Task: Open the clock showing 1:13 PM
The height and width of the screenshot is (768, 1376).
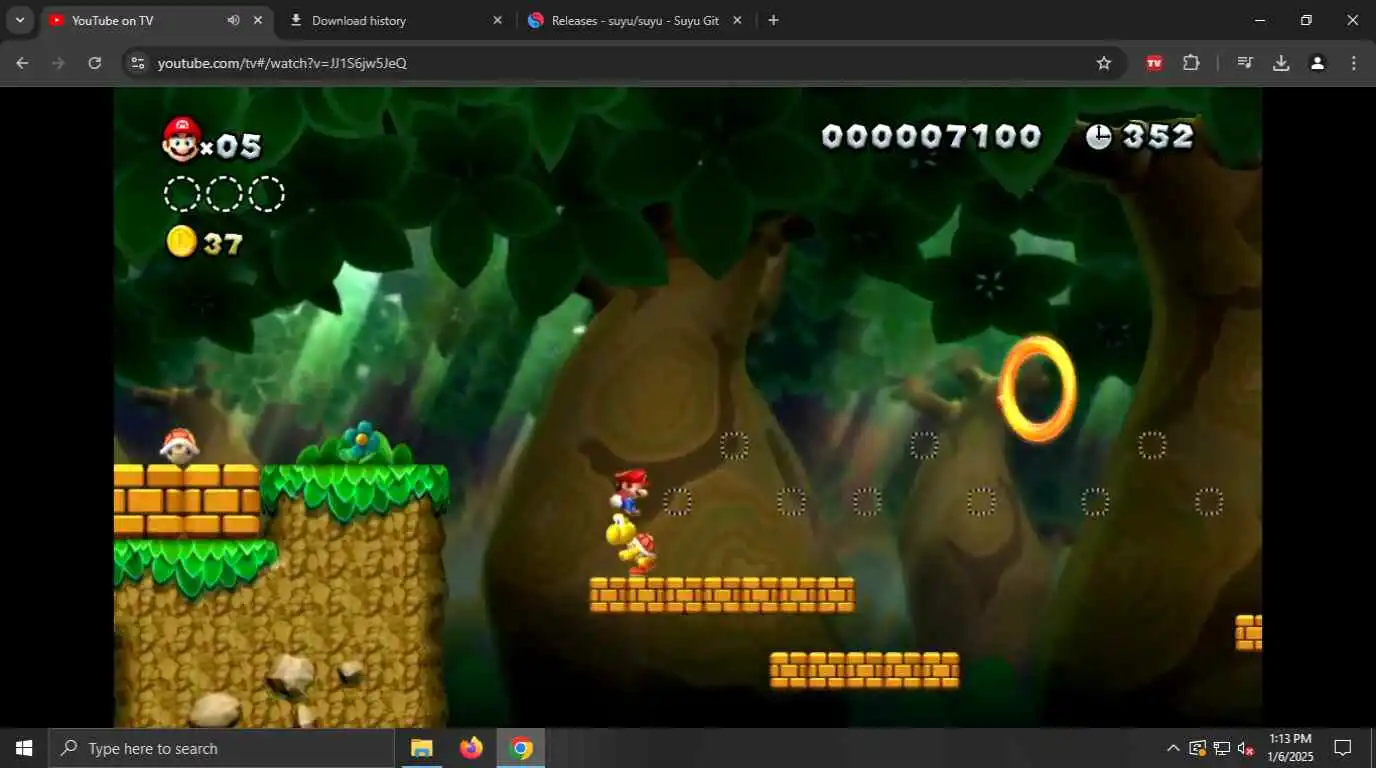Action: click(x=1290, y=748)
